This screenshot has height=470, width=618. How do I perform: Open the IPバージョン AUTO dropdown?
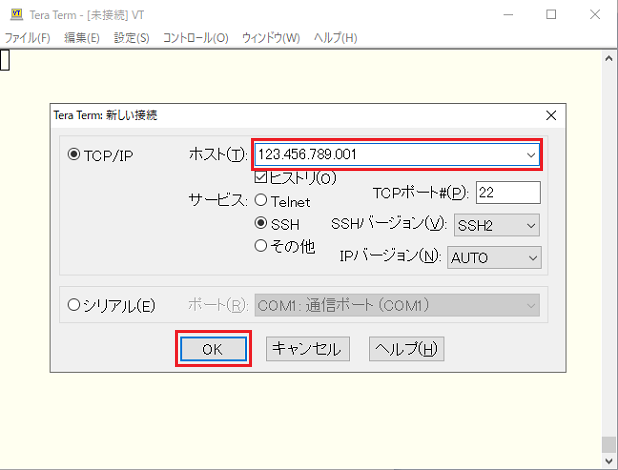(529, 257)
